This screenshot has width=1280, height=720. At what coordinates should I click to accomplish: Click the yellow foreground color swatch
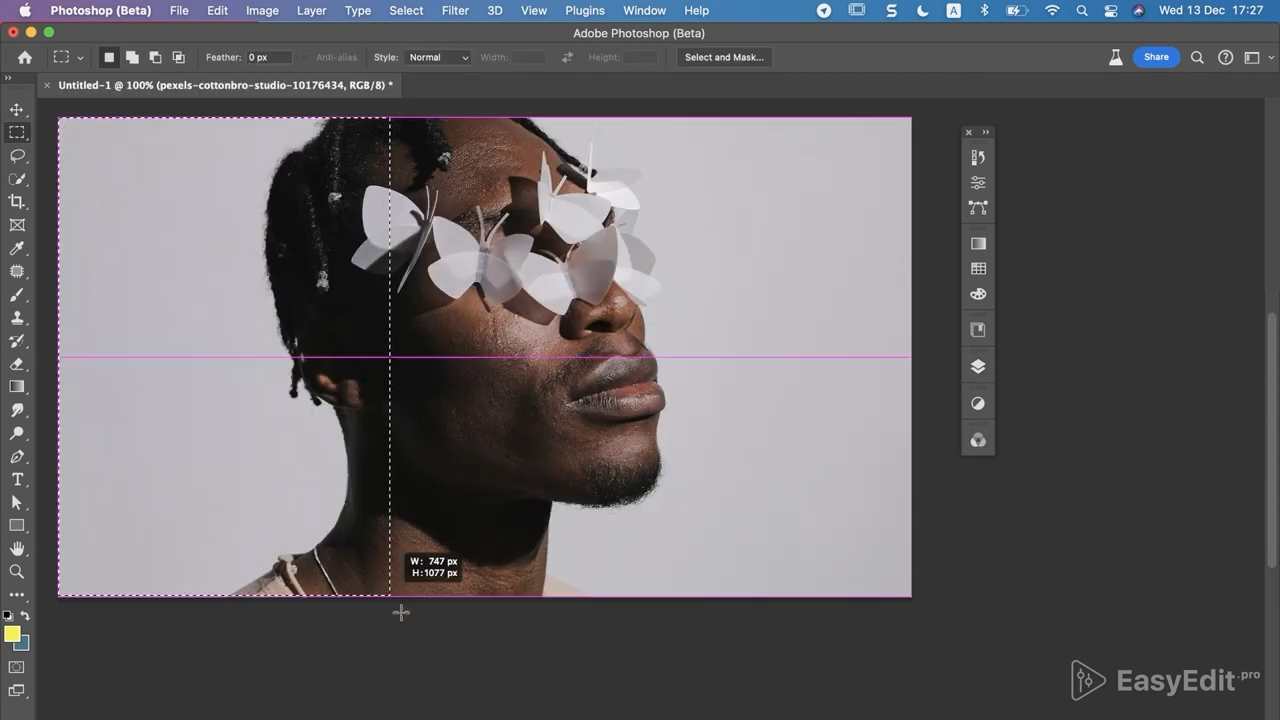point(12,634)
